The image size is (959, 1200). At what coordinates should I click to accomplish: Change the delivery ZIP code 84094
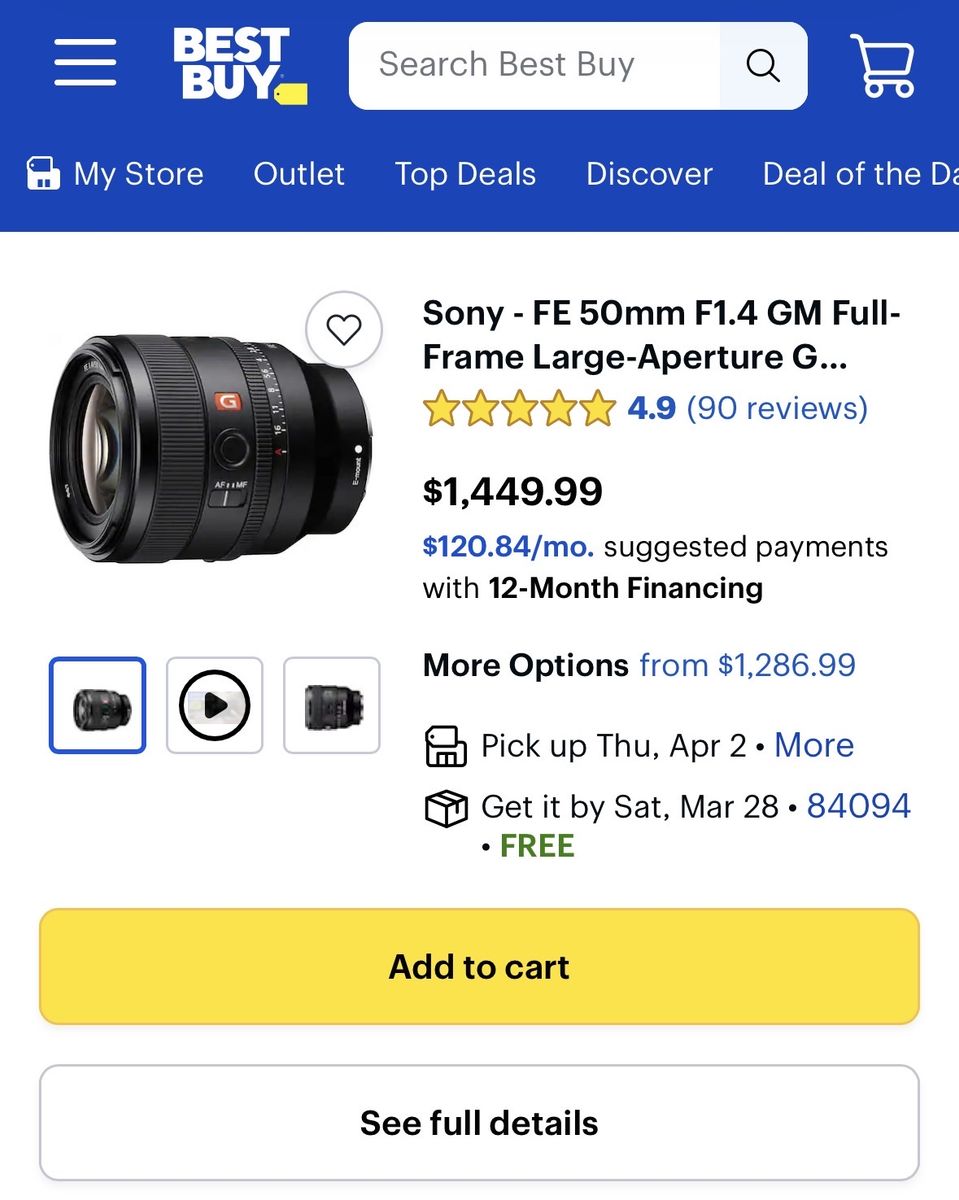tap(859, 806)
